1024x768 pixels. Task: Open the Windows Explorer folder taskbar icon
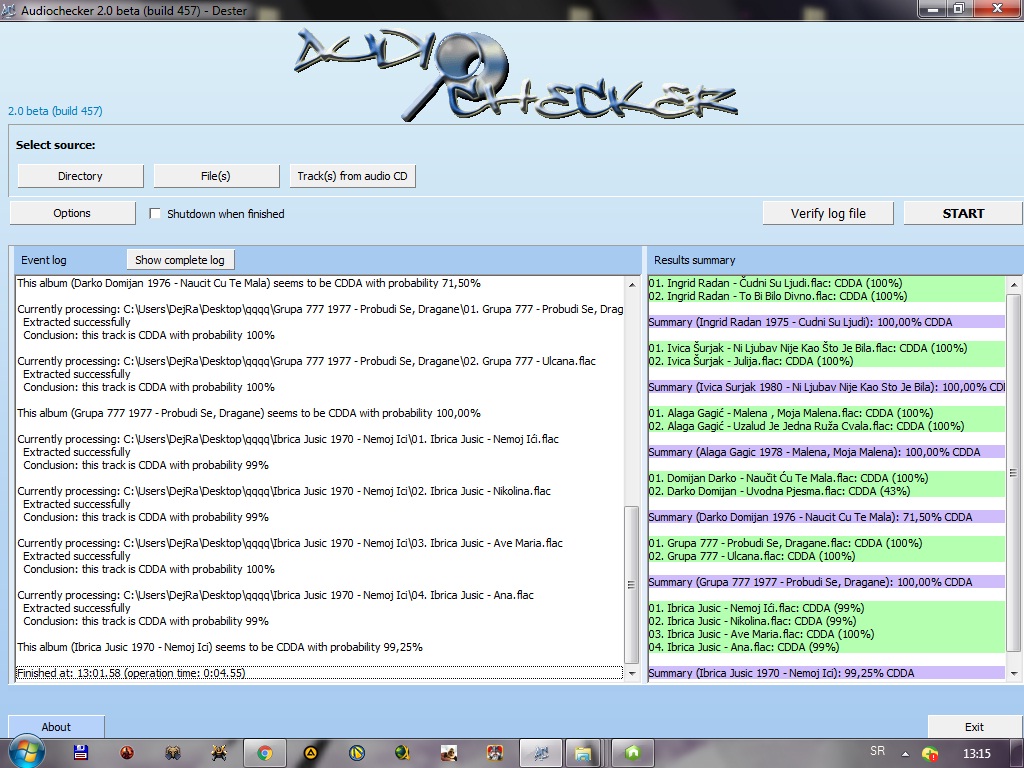point(583,753)
